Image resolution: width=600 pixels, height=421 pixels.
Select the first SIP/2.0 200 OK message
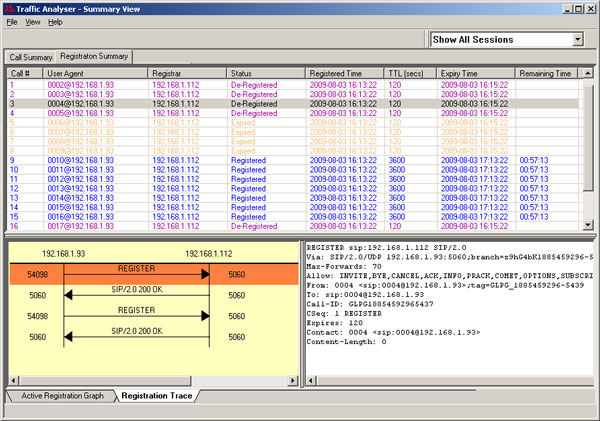[137, 295]
